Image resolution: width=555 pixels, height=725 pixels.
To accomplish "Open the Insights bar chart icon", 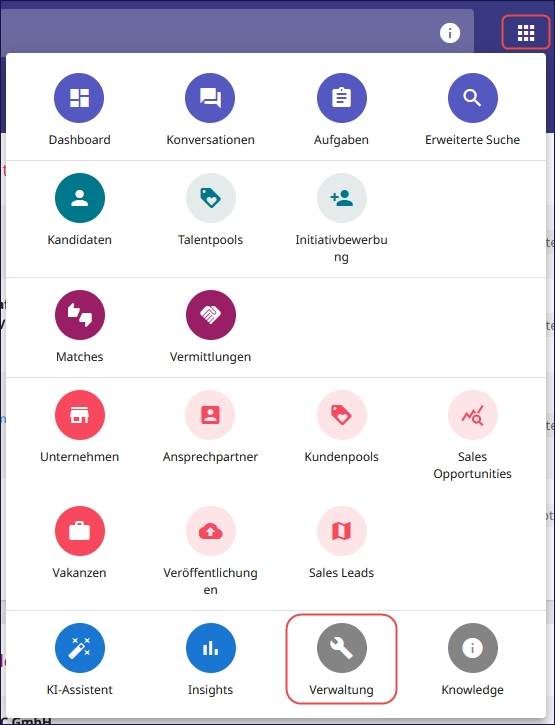I will point(210,648).
